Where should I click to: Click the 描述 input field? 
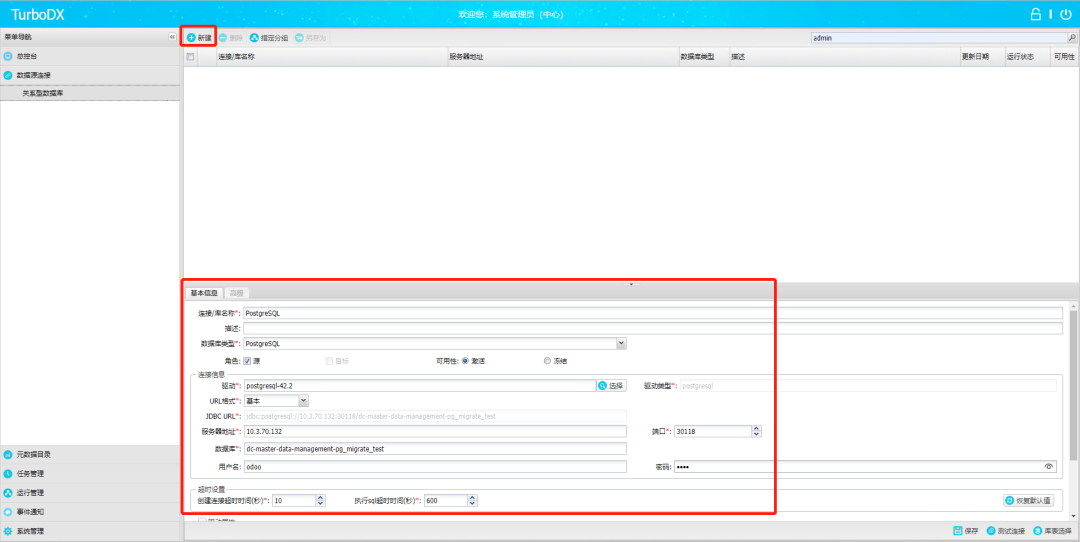click(653, 329)
